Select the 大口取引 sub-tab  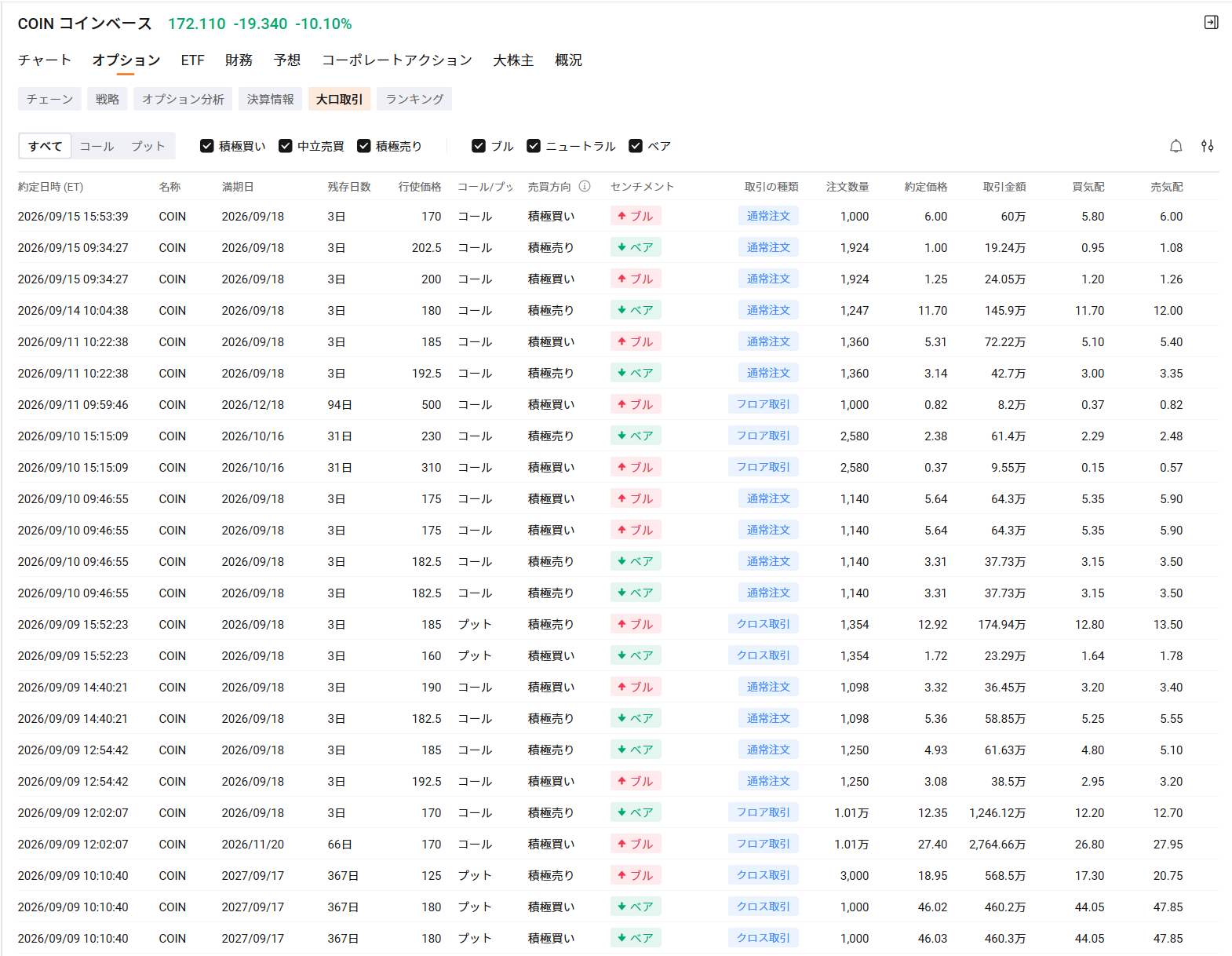[339, 99]
